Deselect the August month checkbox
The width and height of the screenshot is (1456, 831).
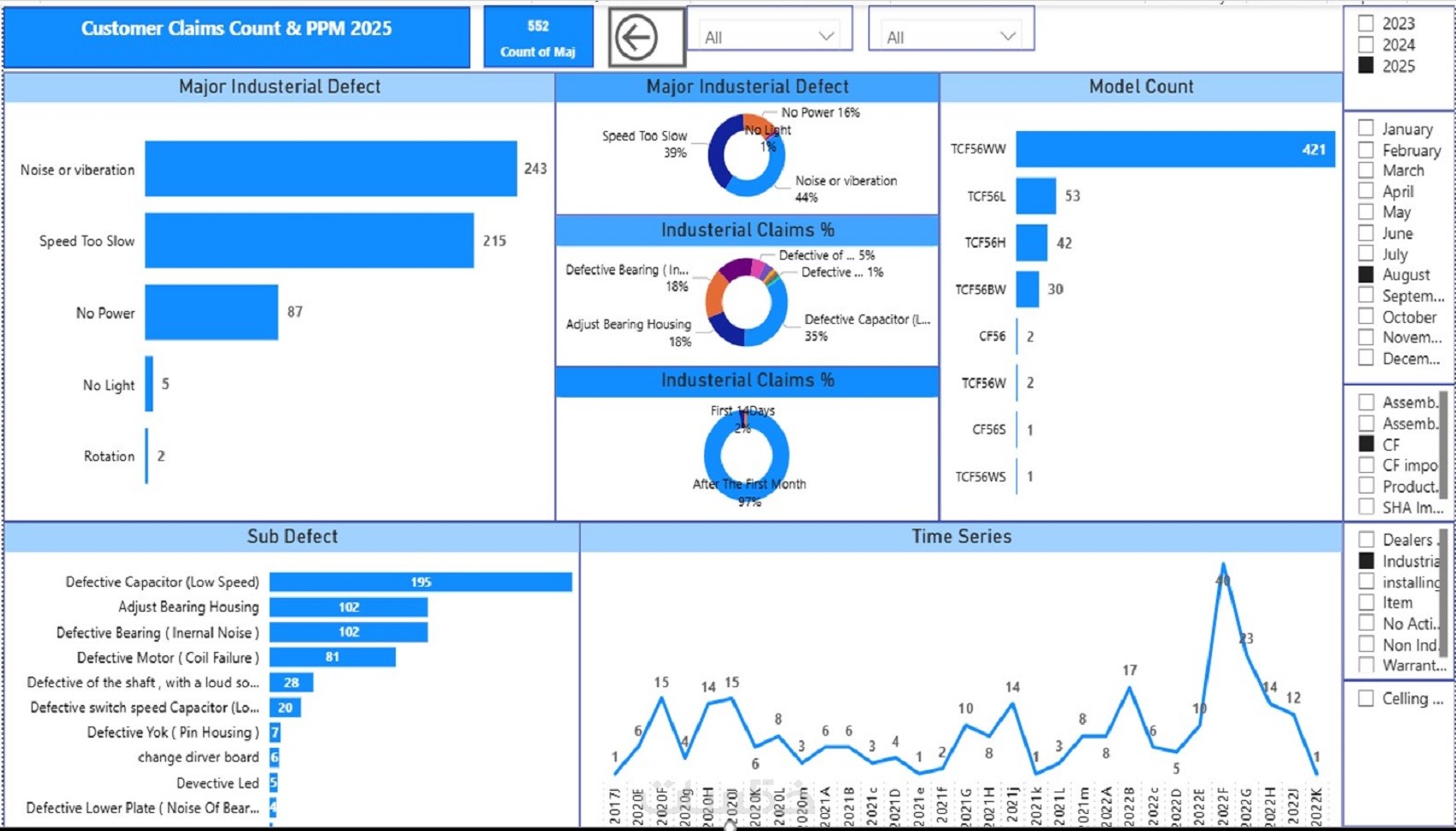(x=1366, y=274)
